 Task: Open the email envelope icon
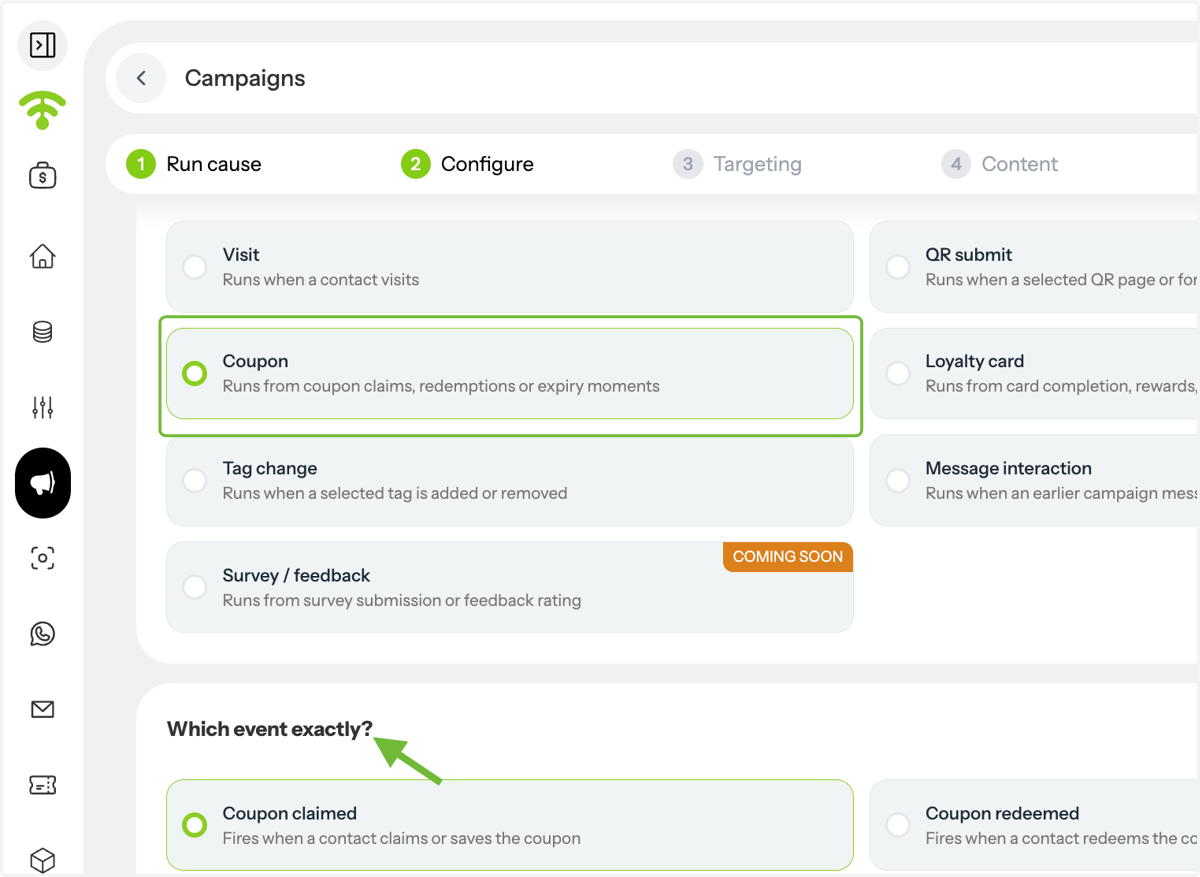42,709
